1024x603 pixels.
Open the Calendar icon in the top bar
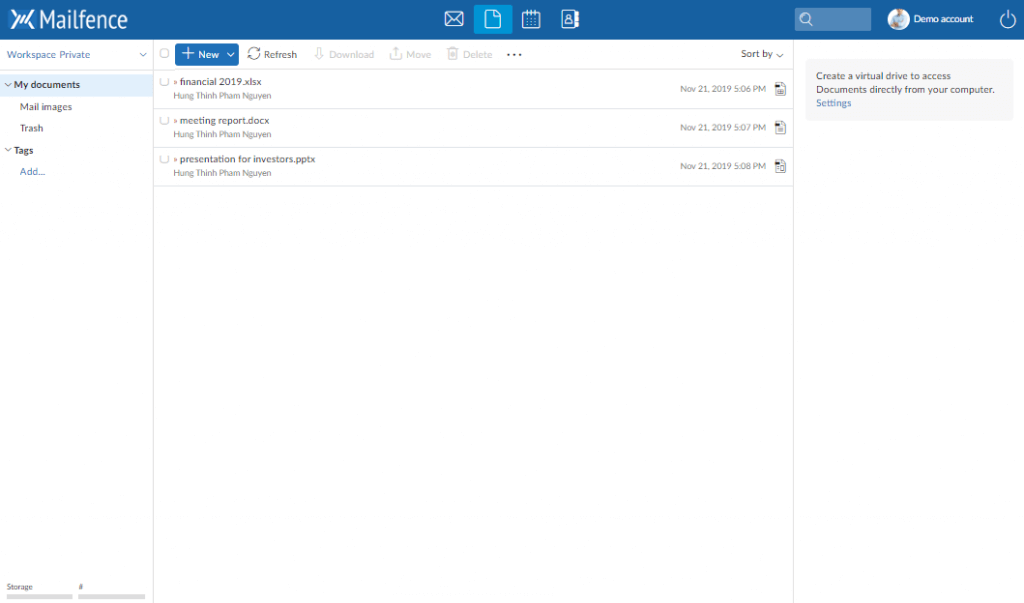(x=530, y=18)
